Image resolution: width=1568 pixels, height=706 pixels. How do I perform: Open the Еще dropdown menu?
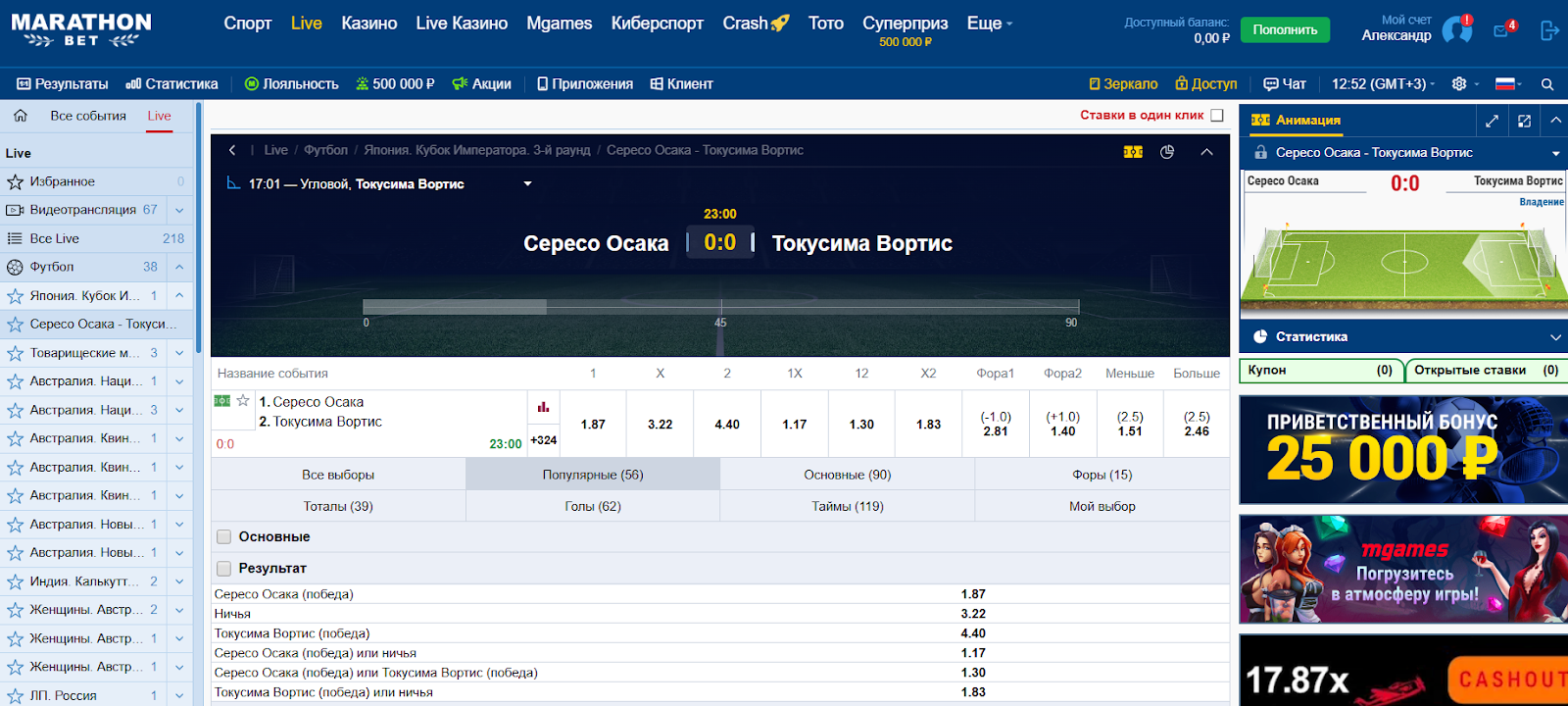click(x=989, y=23)
